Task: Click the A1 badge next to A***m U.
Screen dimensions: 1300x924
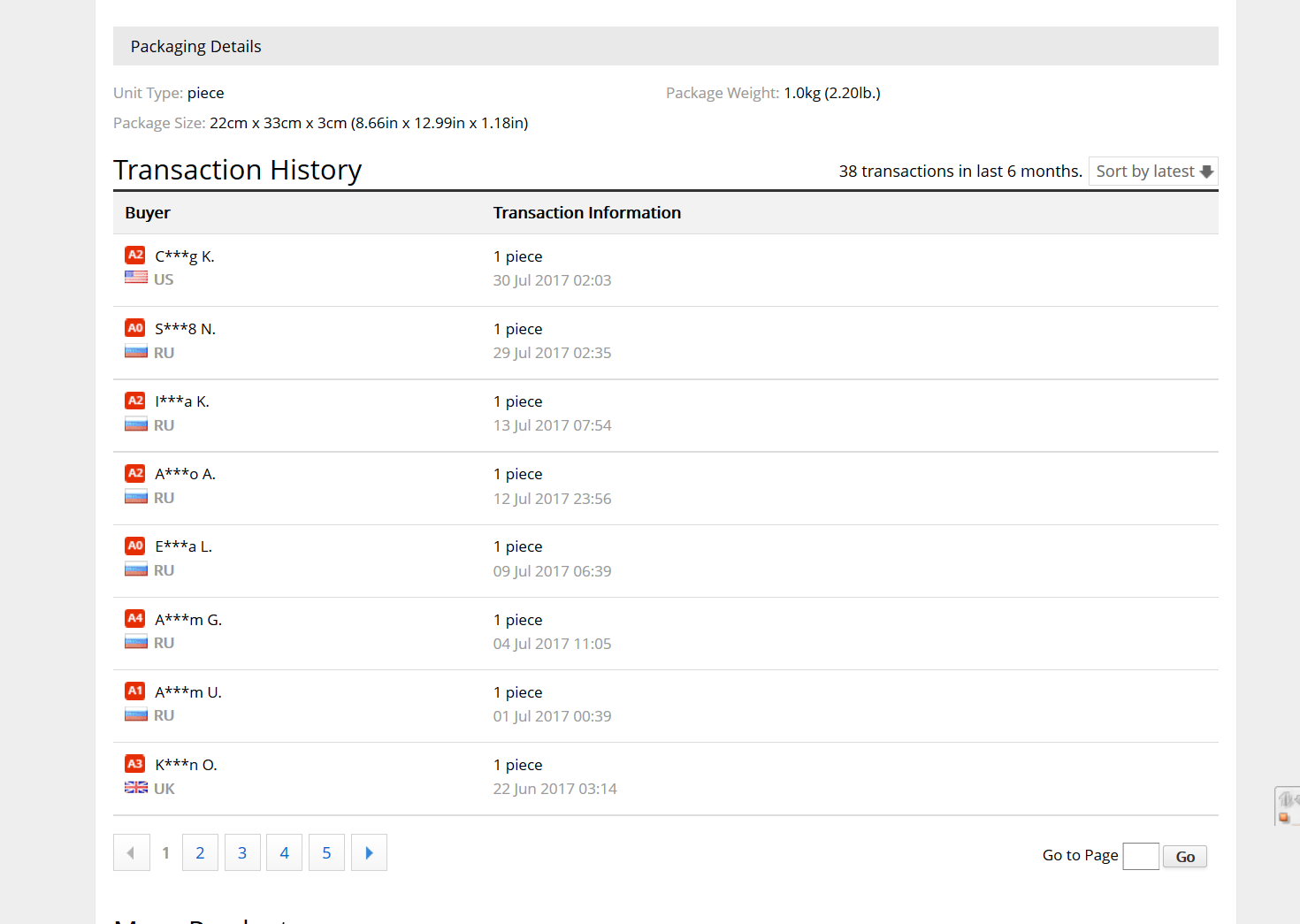Action: (134, 691)
